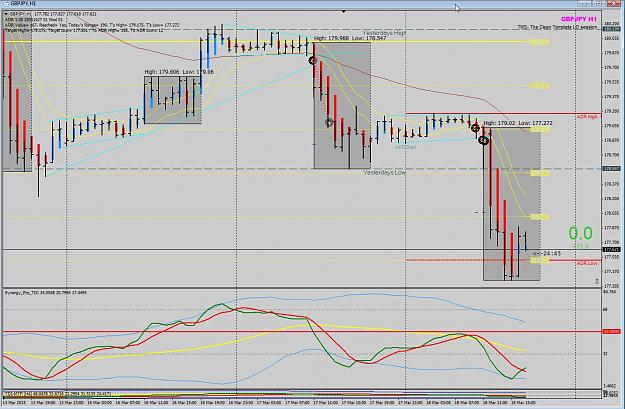Click the chart shift triangle marker at top
The height and width of the screenshot is (409, 625).
point(343,12)
